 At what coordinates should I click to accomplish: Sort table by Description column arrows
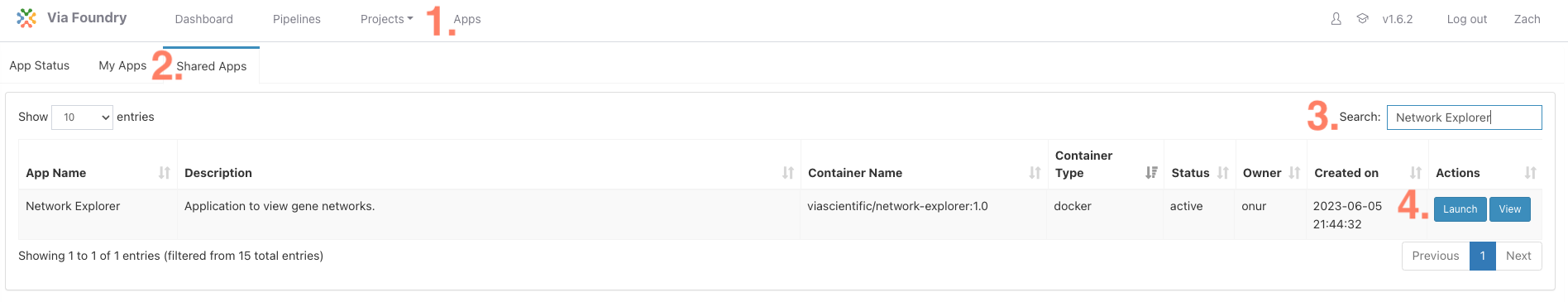(788, 173)
